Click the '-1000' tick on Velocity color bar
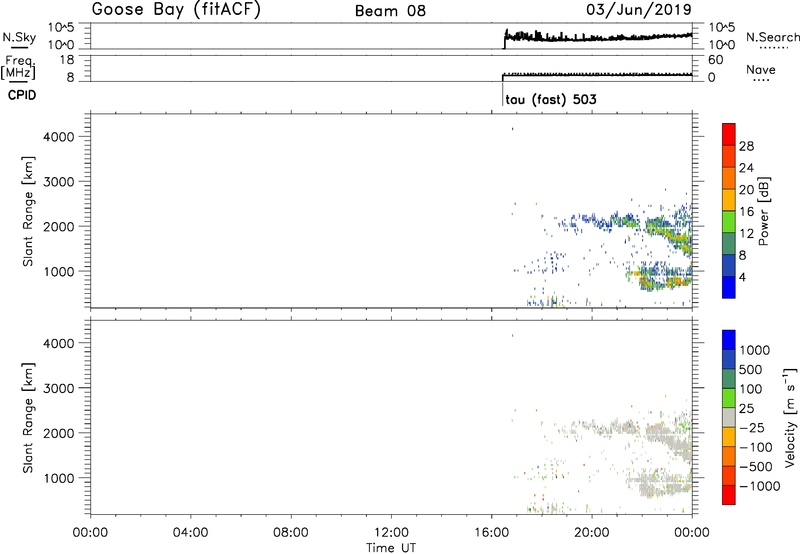 coord(759,486)
